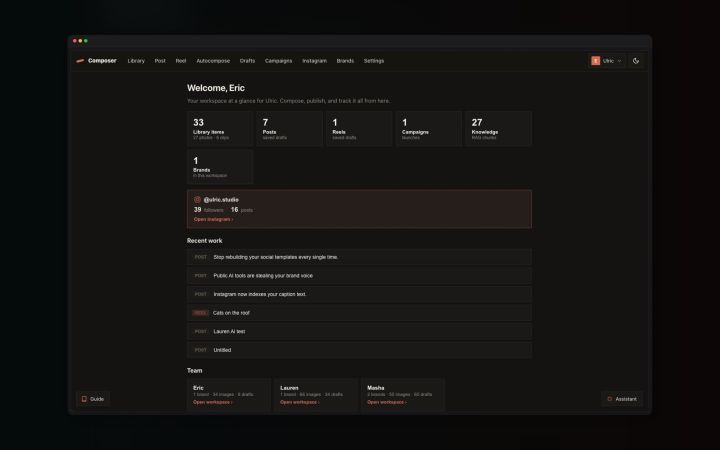
Task: Click the 39 followers count
Action: pos(208,210)
